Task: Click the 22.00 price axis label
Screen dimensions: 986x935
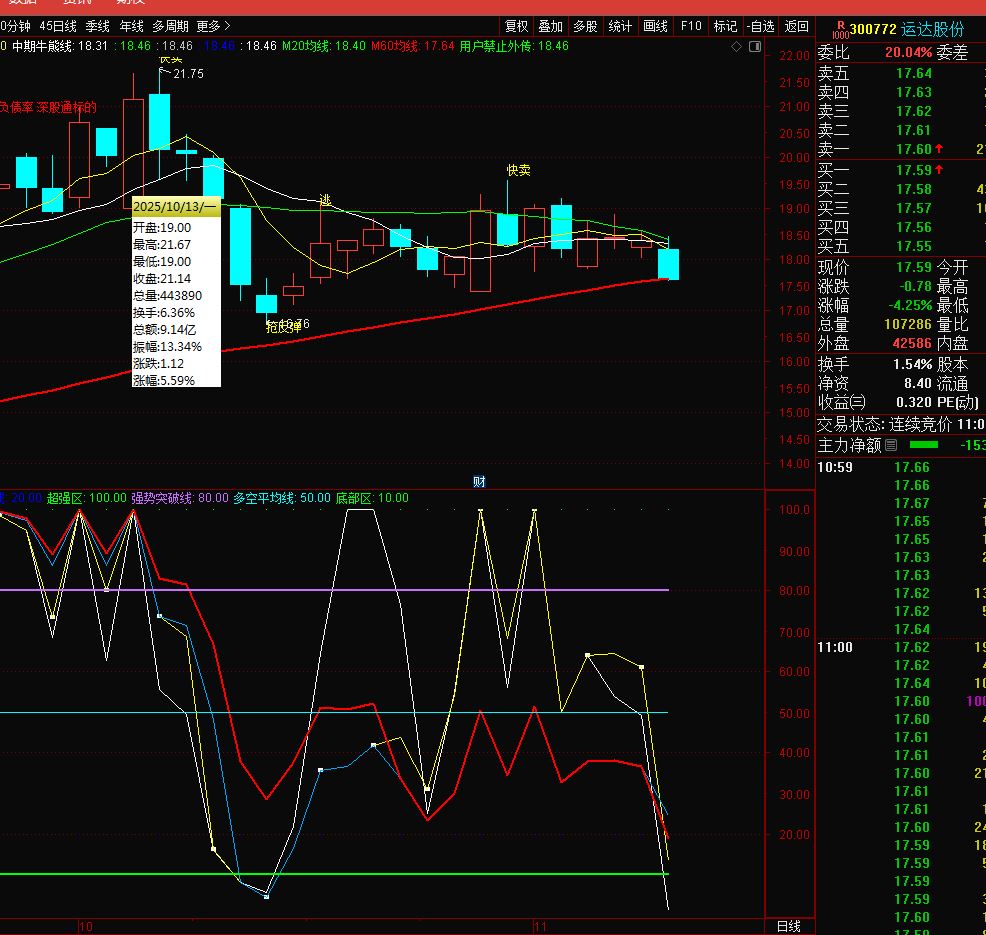Action: coord(794,56)
